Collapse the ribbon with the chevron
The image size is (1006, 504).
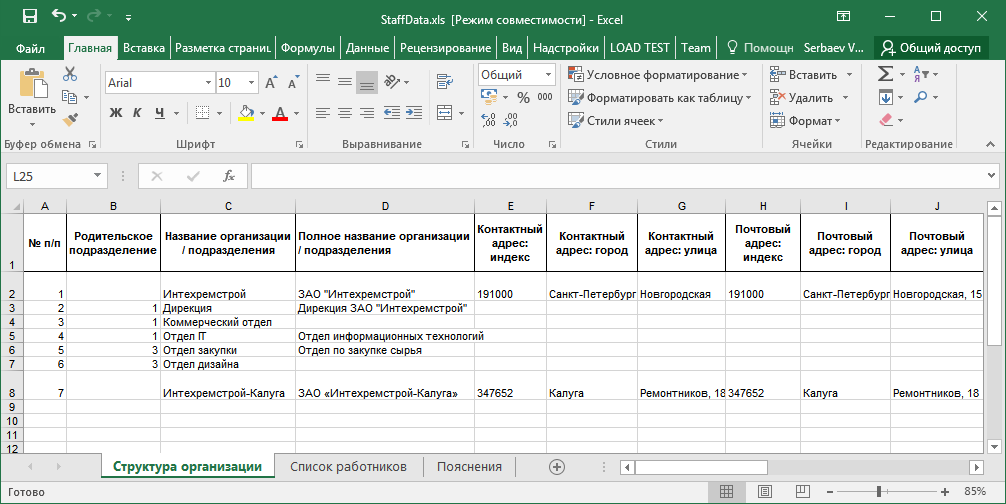[991, 145]
